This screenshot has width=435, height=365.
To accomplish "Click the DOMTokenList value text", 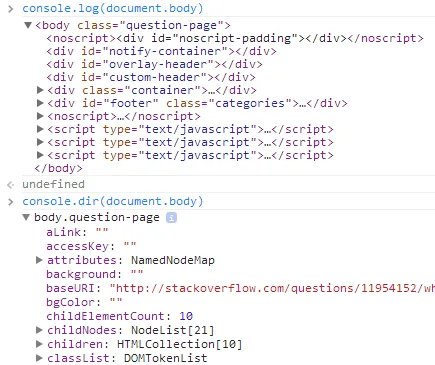I will pos(166,358).
